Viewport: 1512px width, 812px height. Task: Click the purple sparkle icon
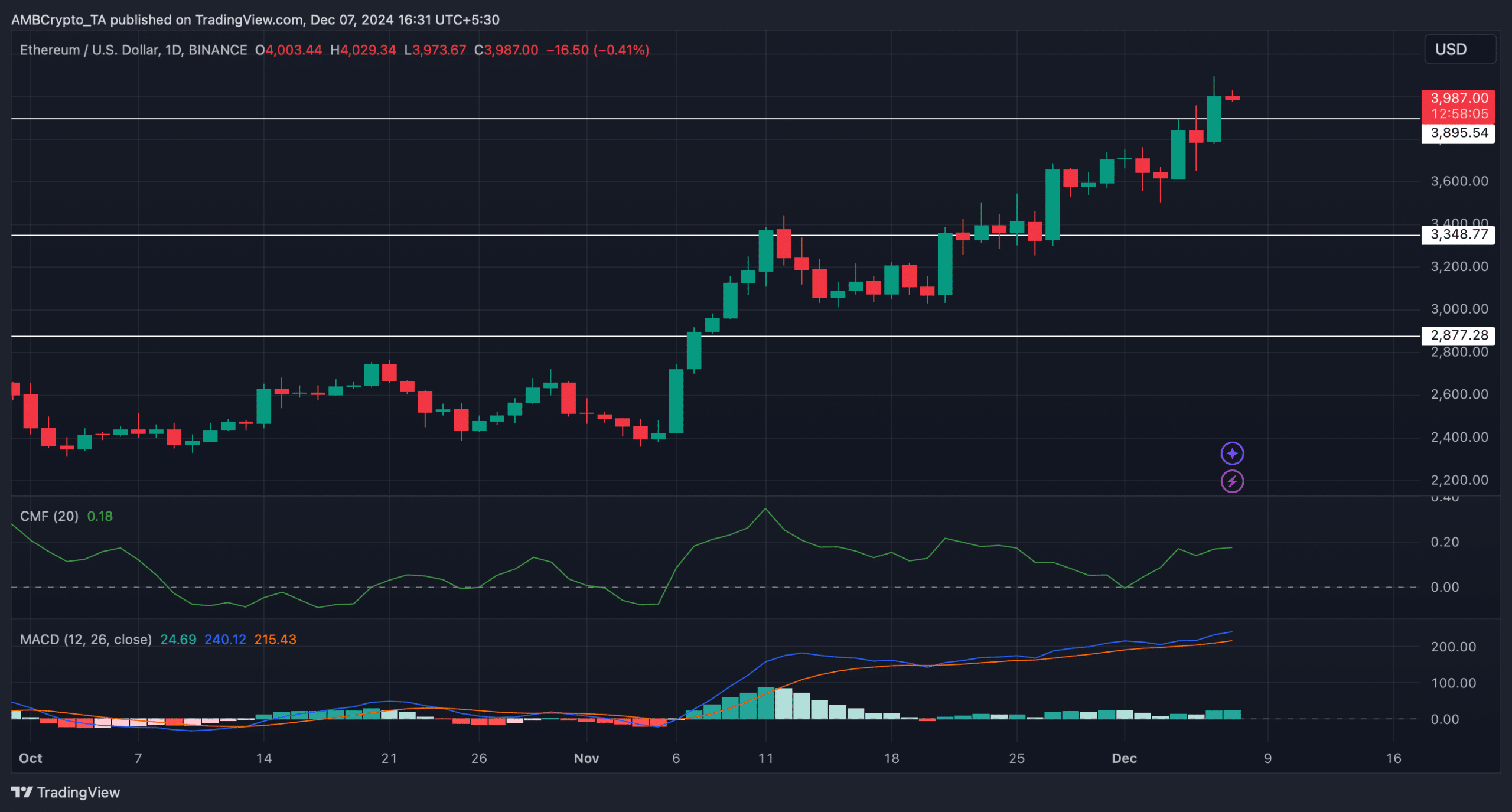click(1232, 454)
